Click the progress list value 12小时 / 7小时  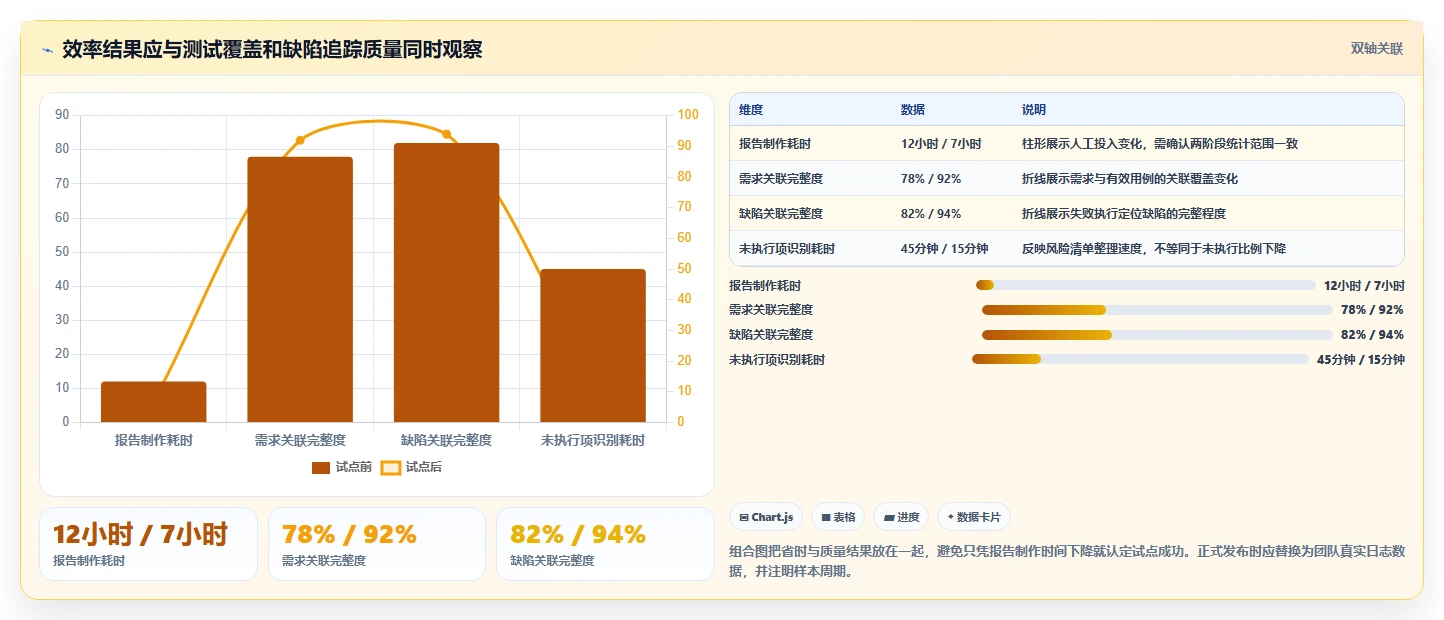click(1364, 286)
